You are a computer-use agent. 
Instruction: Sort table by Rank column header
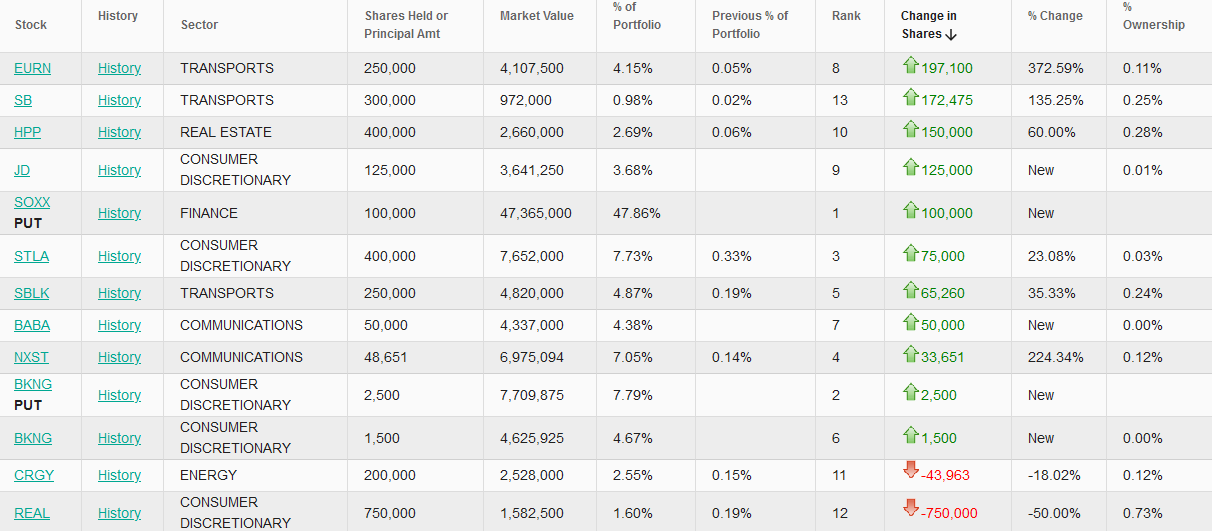tap(846, 16)
